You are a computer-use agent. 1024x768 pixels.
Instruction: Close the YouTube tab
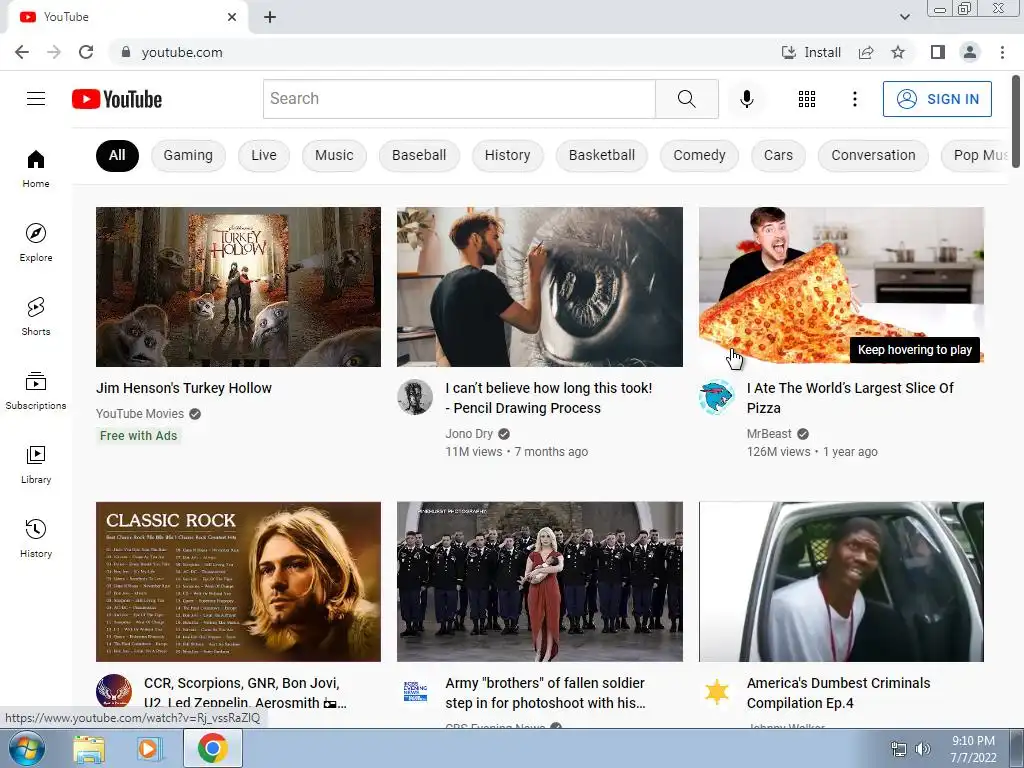[x=232, y=17]
